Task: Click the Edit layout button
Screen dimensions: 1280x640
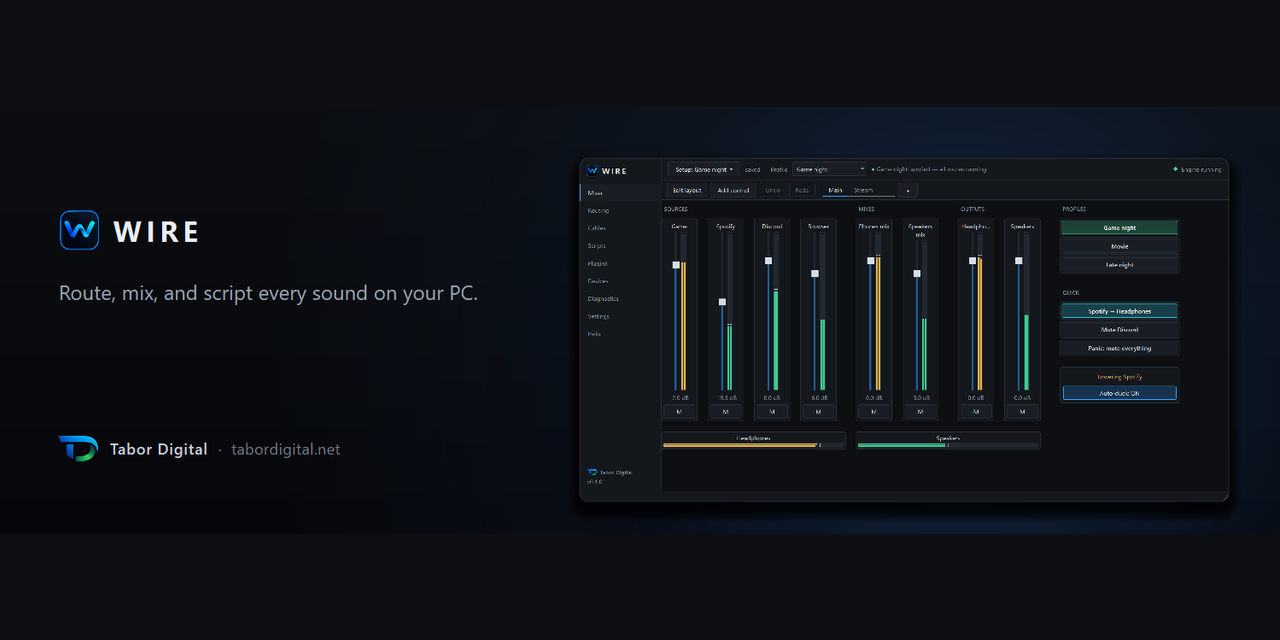Action: coord(687,190)
